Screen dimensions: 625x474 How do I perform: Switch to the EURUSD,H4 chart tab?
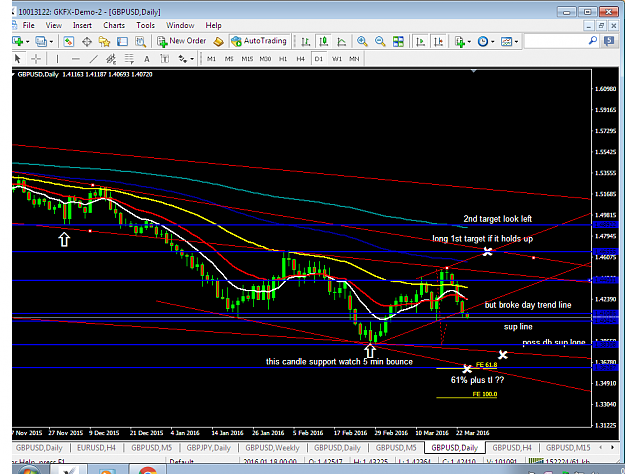click(x=96, y=448)
